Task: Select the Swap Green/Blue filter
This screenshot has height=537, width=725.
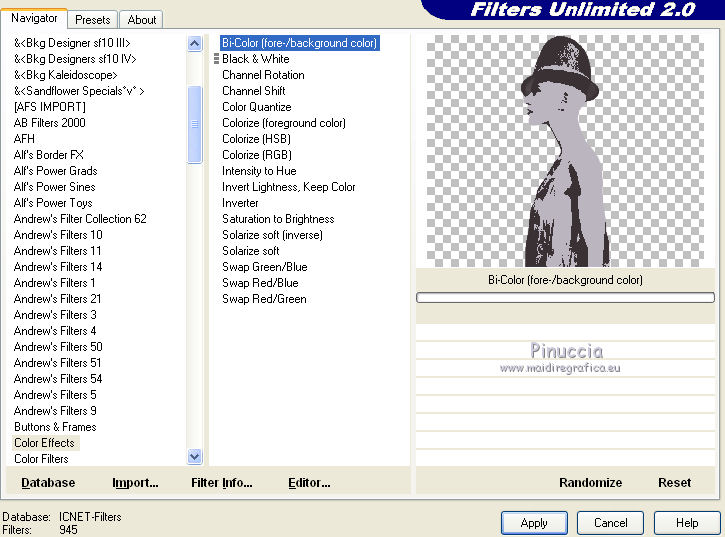Action: (264, 267)
